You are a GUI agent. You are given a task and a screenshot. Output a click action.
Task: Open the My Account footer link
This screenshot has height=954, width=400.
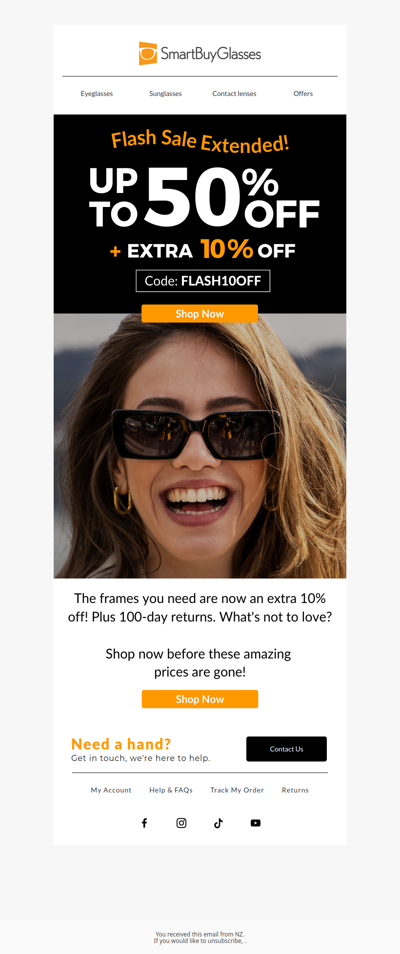[x=111, y=790]
